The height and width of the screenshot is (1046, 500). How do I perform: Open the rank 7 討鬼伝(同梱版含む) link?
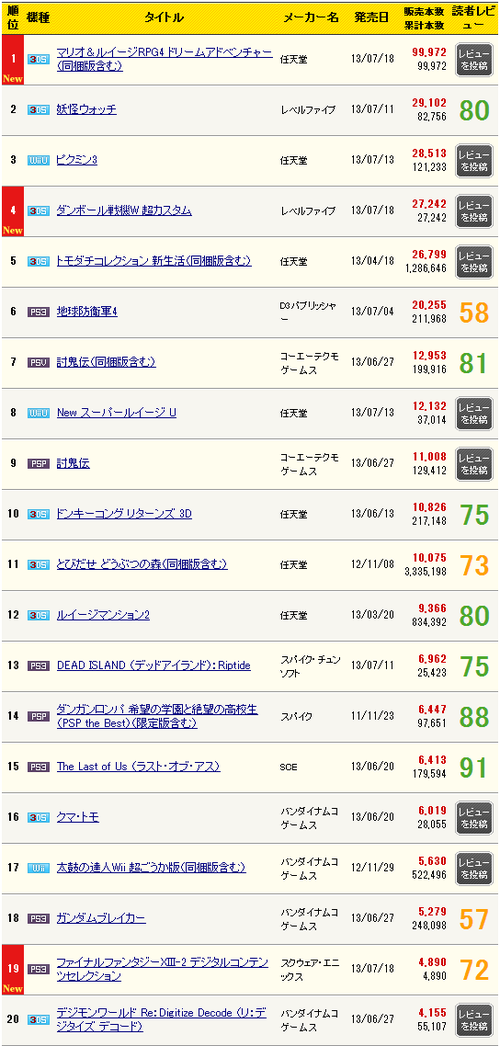pyautogui.click(x=106, y=362)
